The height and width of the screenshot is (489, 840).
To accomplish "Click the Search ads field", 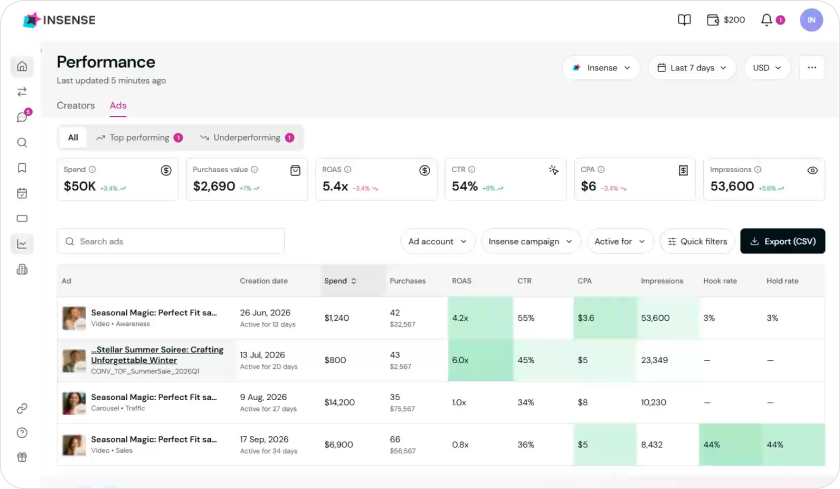I will [171, 242].
